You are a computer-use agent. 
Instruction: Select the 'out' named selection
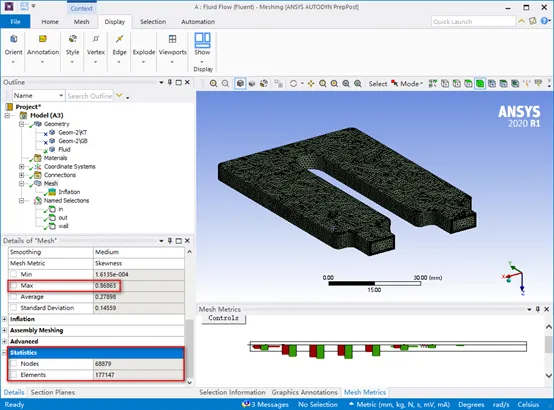[x=63, y=218]
